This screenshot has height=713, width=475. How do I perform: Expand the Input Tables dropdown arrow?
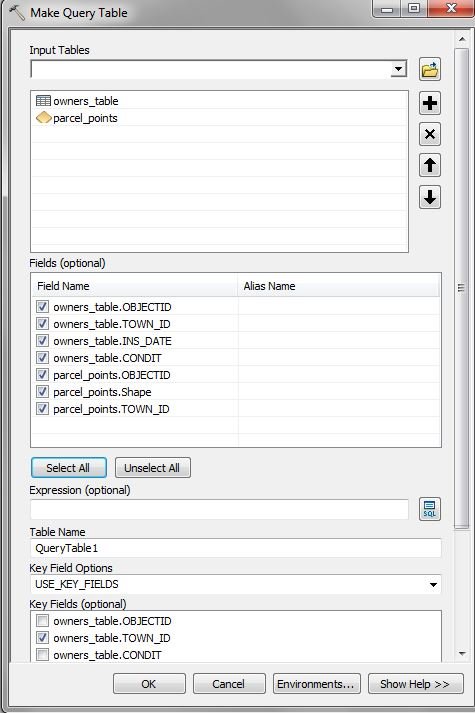(399, 69)
